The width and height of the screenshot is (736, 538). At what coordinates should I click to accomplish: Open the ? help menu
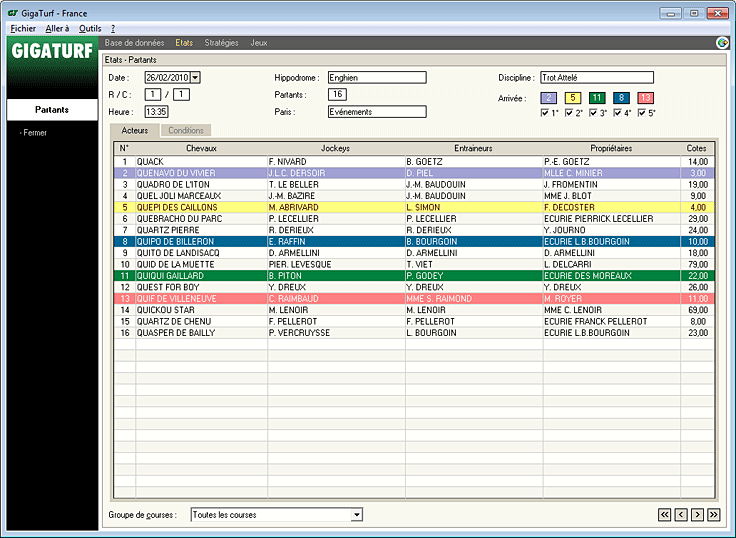[x=113, y=29]
